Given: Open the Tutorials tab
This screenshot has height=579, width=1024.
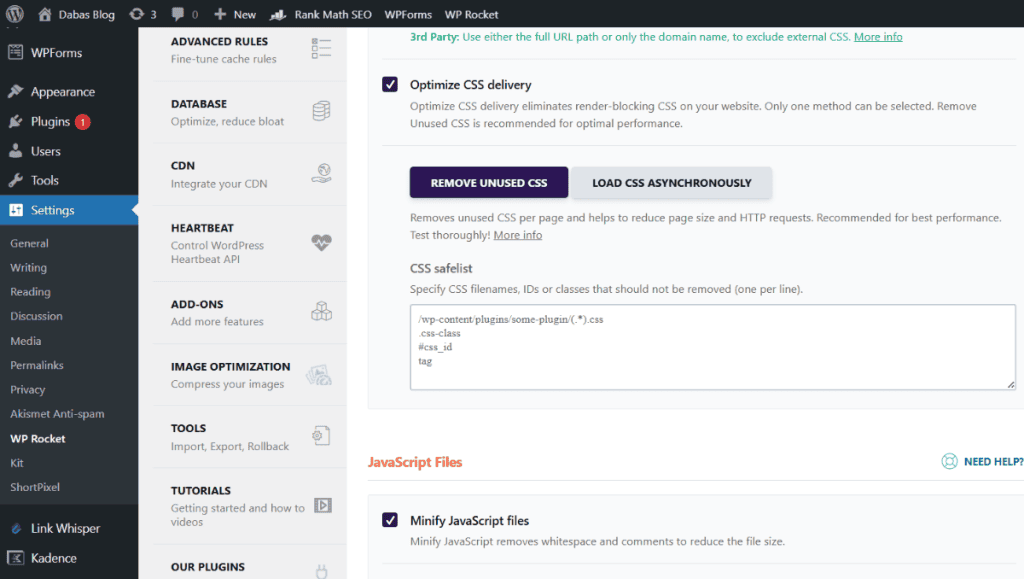Looking at the screenshot, I should click(x=249, y=506).
